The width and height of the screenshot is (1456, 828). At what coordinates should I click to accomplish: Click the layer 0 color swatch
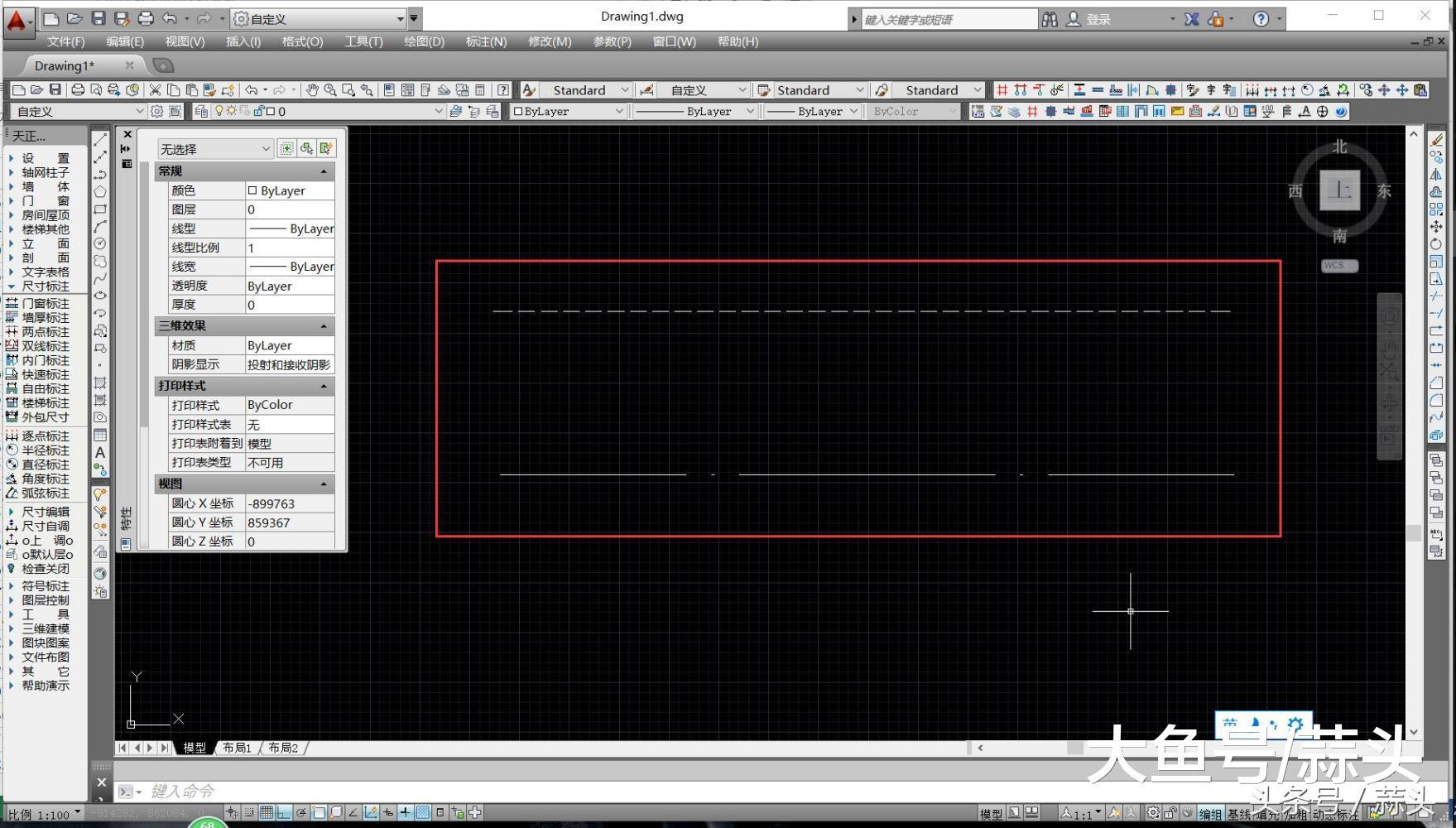tap(271, 111)
